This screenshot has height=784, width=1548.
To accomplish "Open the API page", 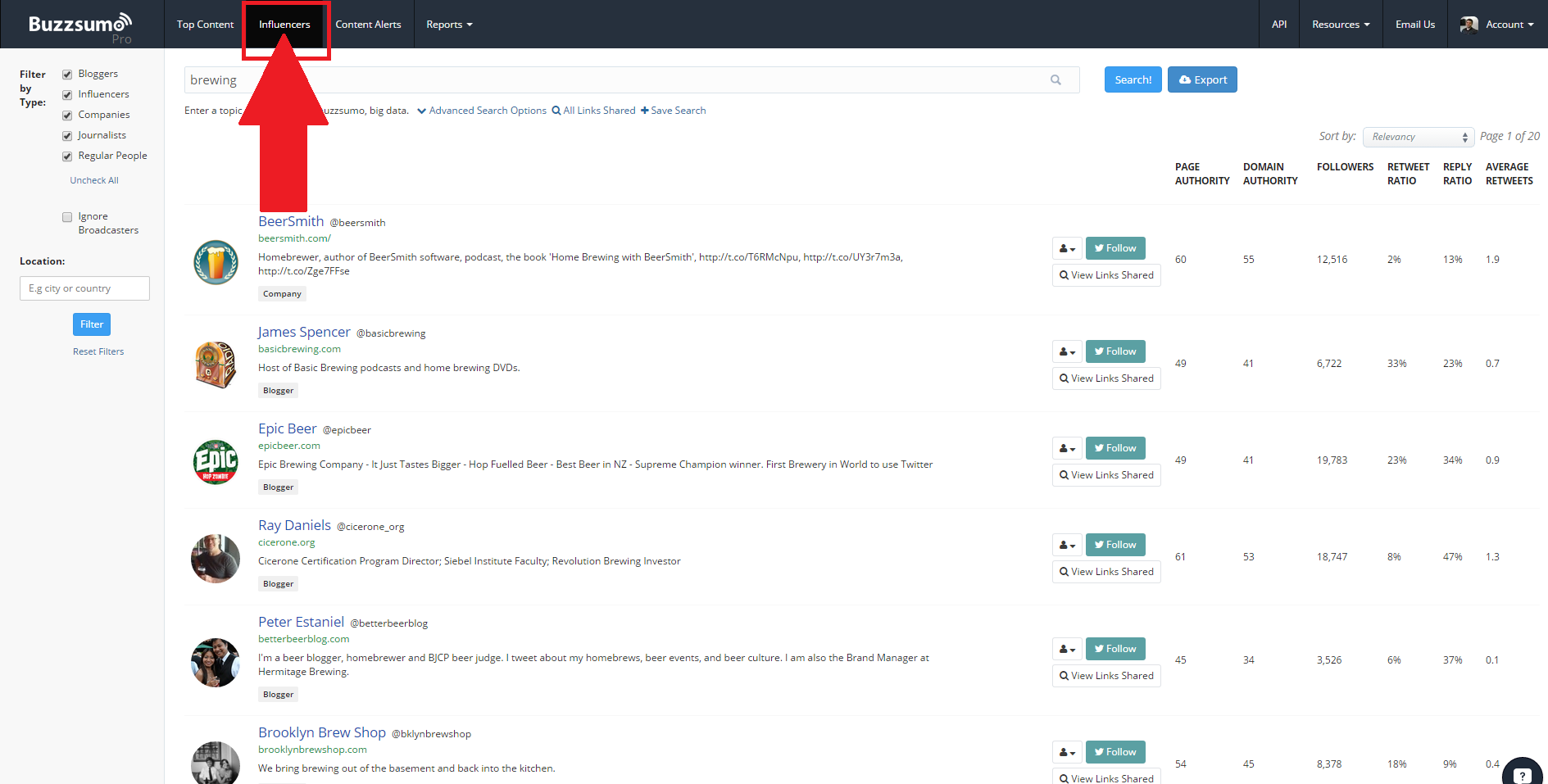I will coord(1279,25).
